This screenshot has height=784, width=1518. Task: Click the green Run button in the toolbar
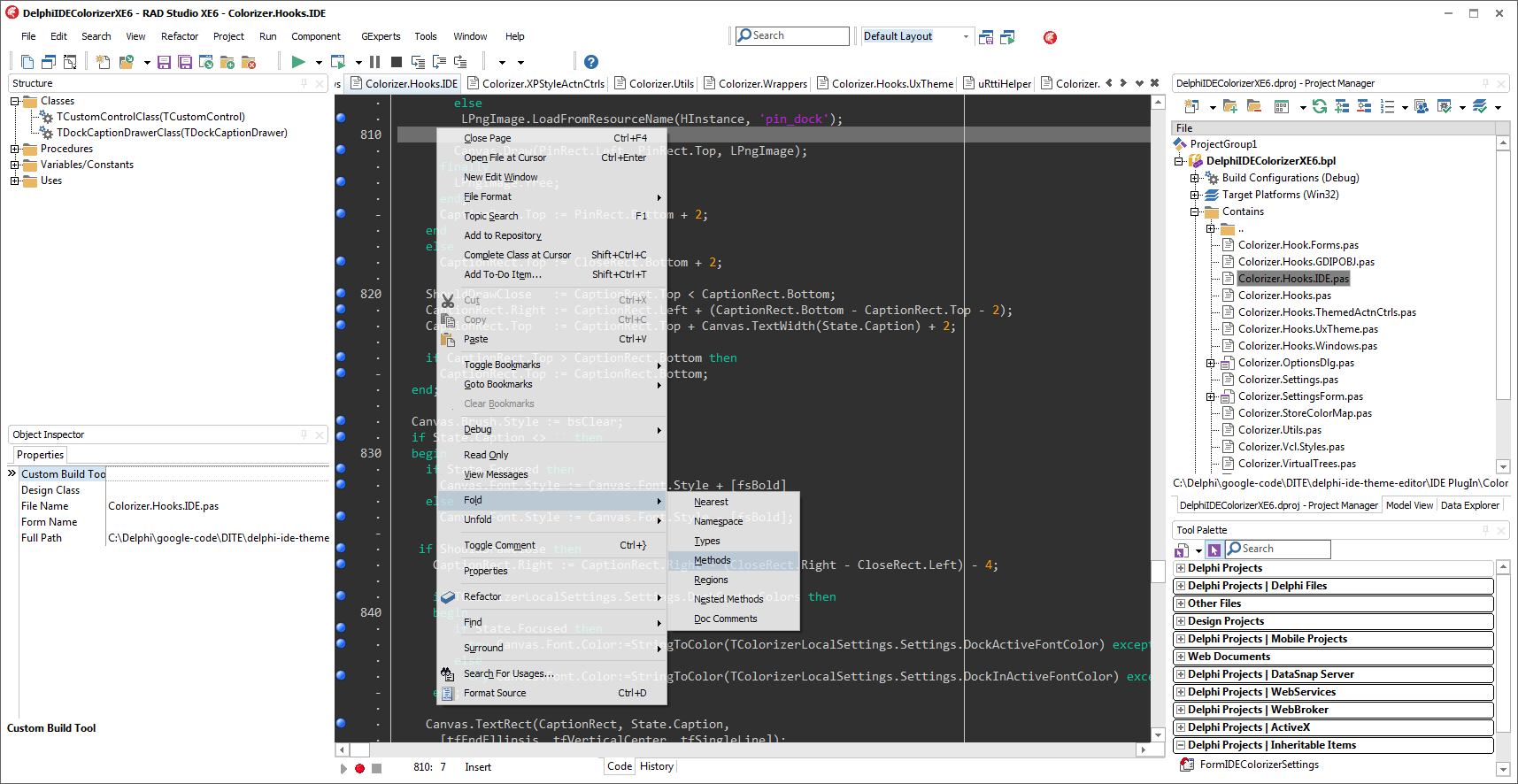coord(298,62)
